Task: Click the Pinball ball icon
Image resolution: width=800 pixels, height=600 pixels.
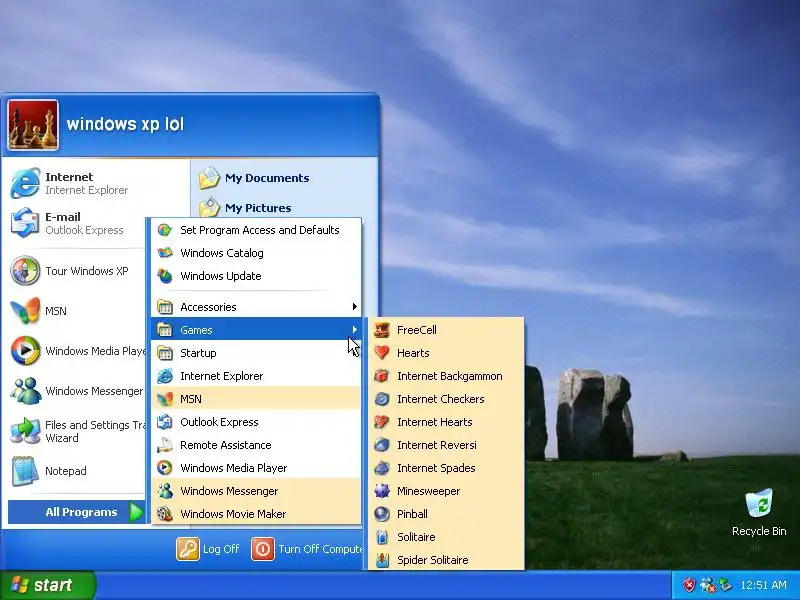Action: (382, 514)
